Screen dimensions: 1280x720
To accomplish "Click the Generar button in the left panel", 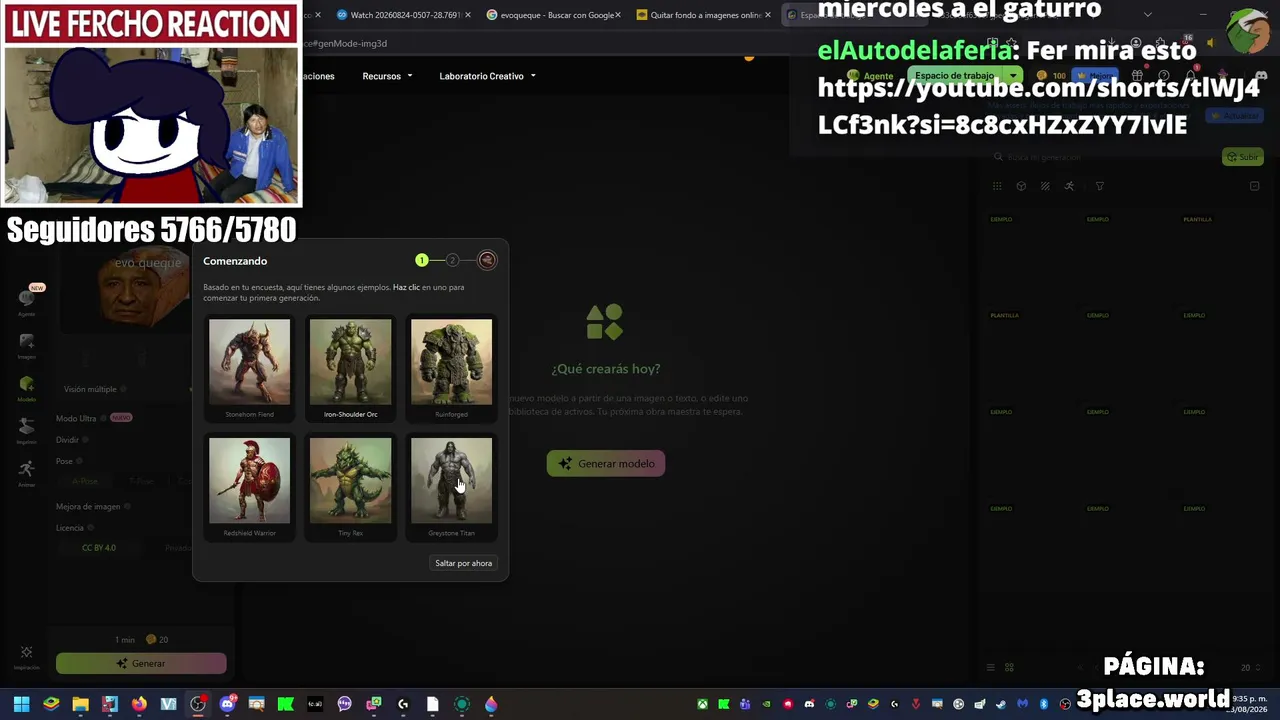I will [141, 663].
